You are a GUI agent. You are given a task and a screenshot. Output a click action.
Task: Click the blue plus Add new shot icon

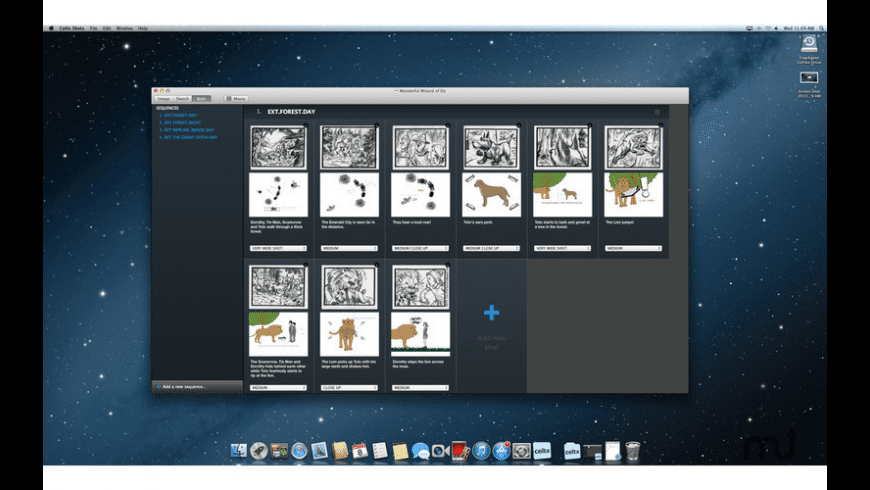point(491,312)
